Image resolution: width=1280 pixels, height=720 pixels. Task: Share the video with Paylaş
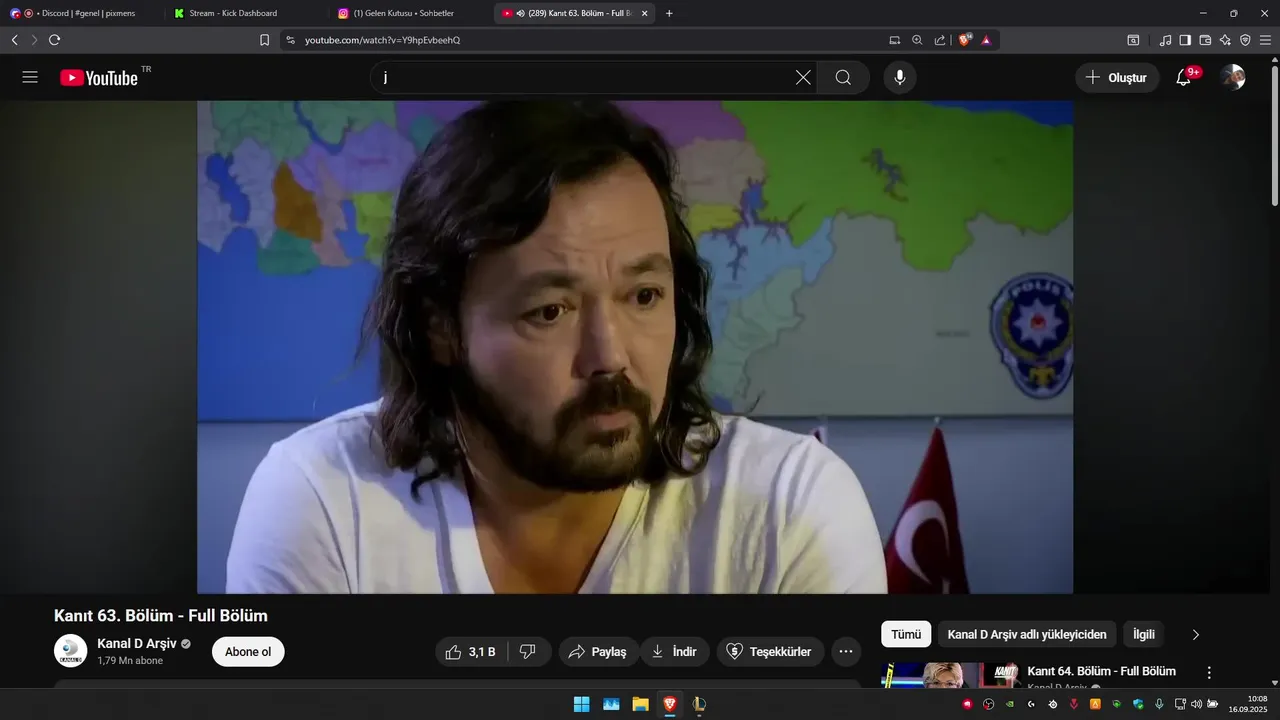[x=598, y=652]
